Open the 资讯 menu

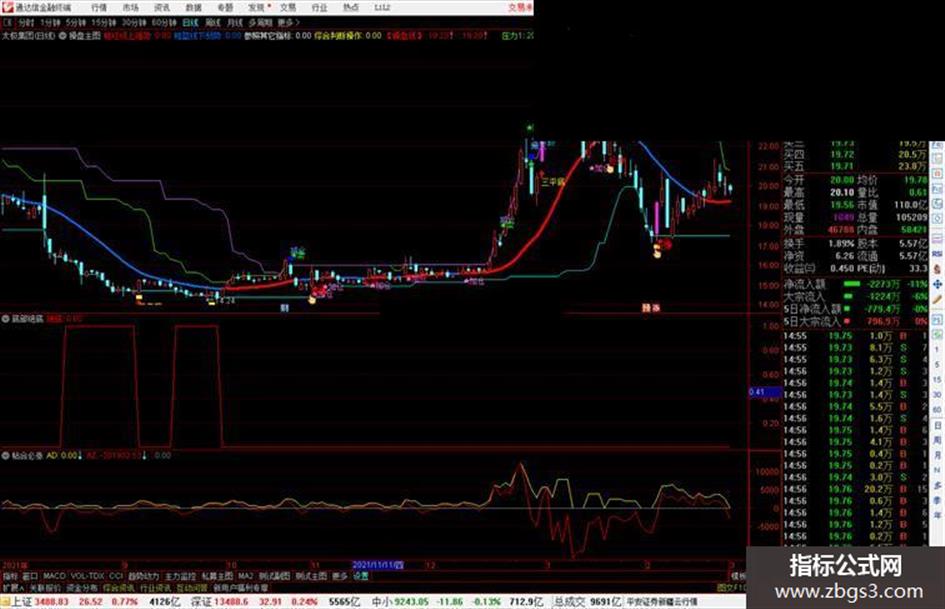click(x=162, y=8)
